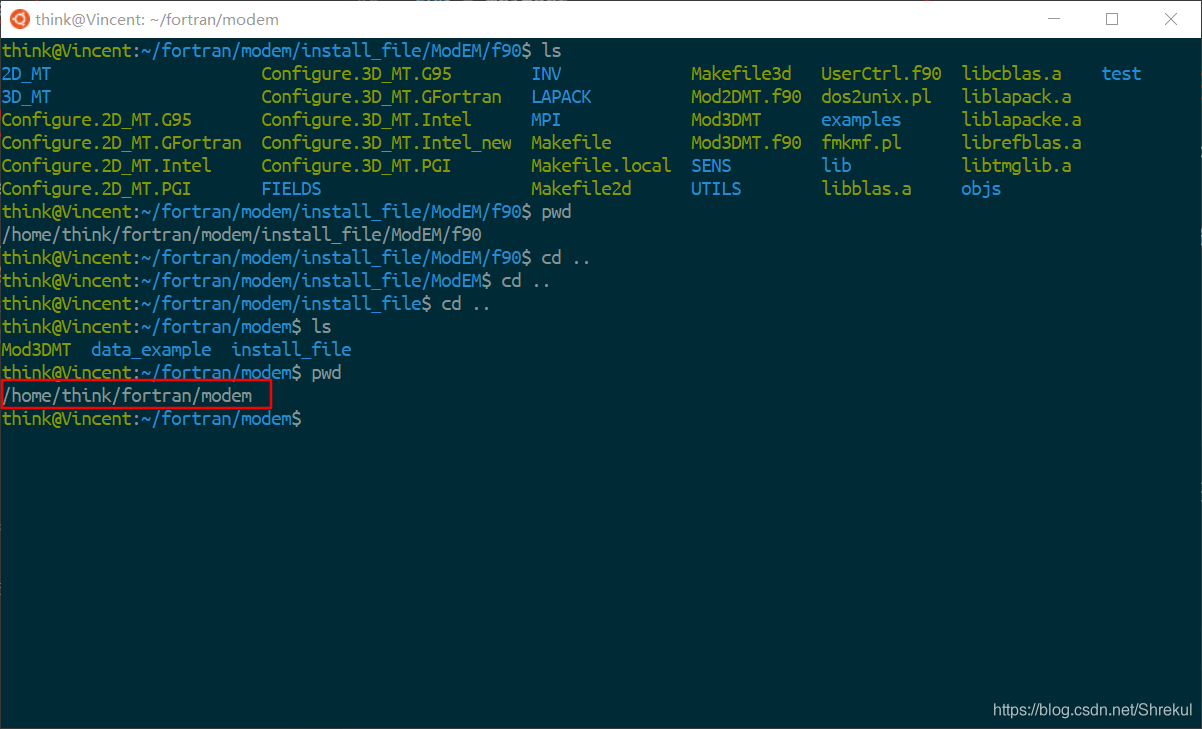Select Configure.3D_MT.GFortran file name
Viewport: 1202px width, 729px height.
(382, 96)
